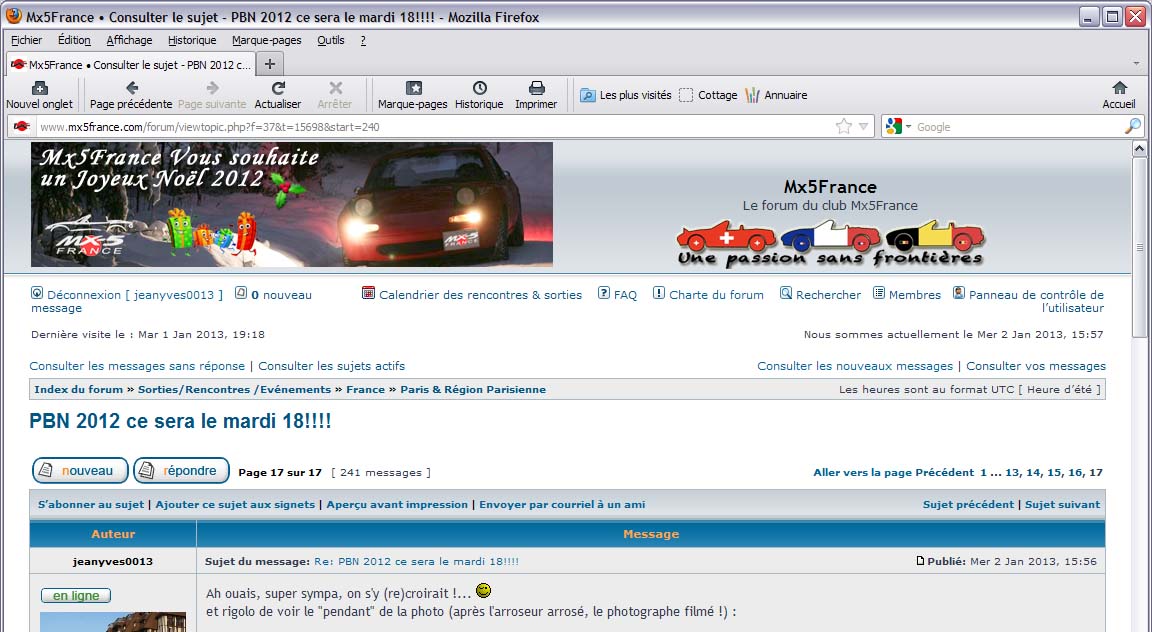This screenshot has width=1152, height=632.
Task: Click the Re: PBN 2012 message subject link
Action: [417, 561]
